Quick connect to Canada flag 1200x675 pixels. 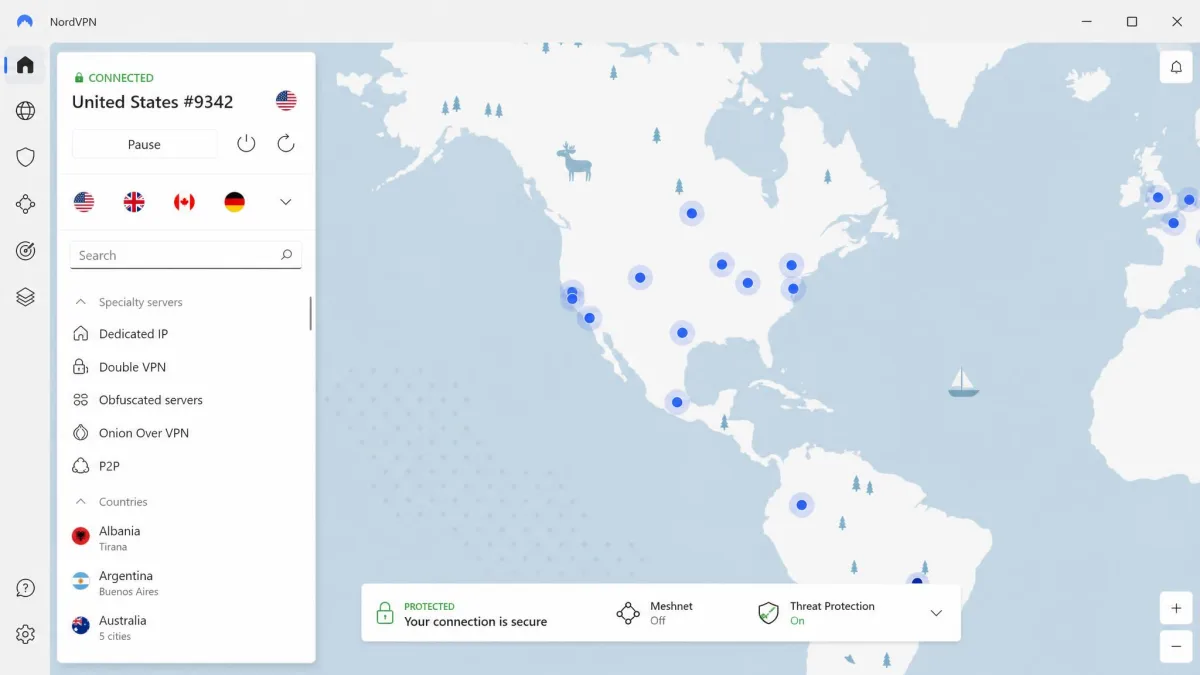click(184, 202)
